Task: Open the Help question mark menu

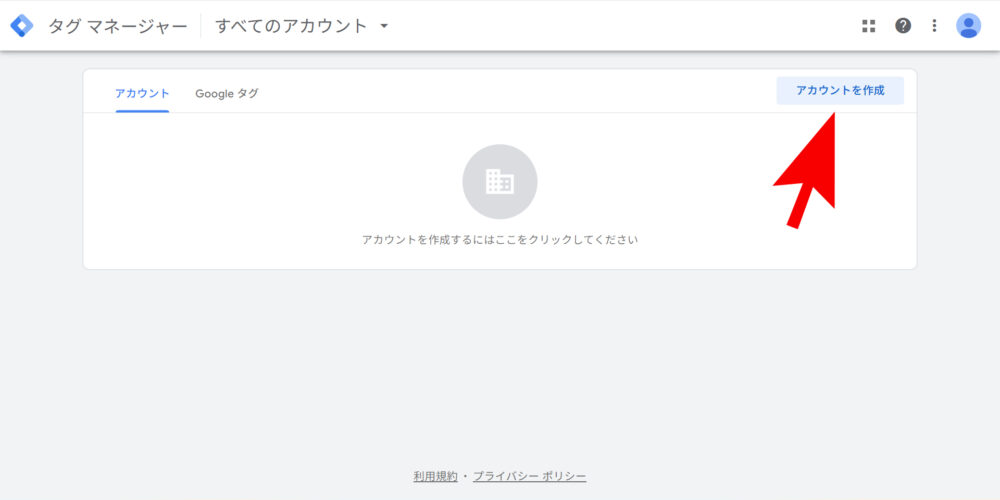Action: (903, 26)
